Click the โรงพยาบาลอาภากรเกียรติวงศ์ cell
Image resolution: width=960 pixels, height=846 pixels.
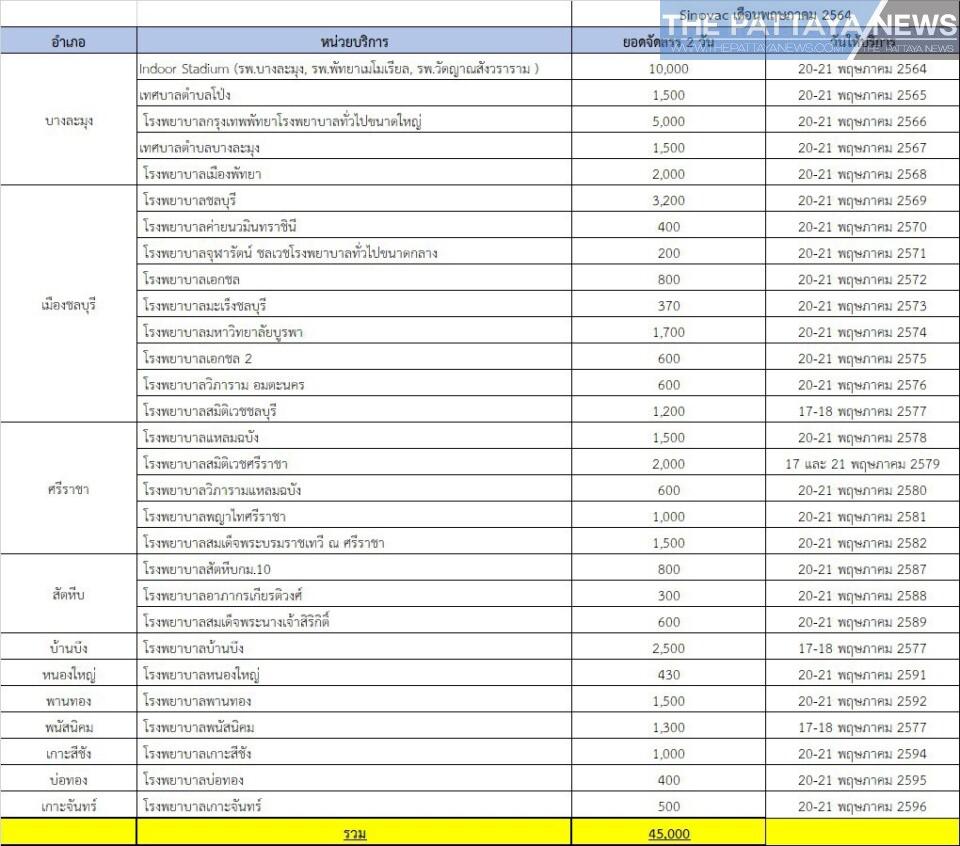(x=354, y=595)
